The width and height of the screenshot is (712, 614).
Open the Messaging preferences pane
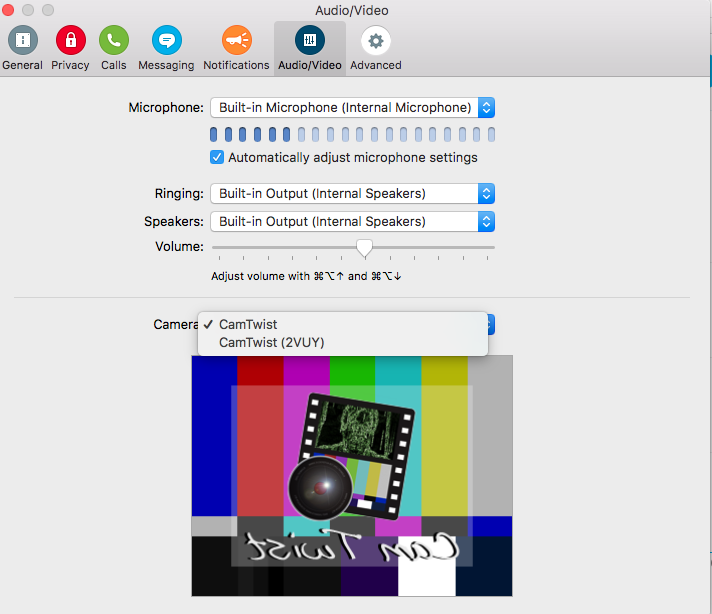click(x=166, y=48)
